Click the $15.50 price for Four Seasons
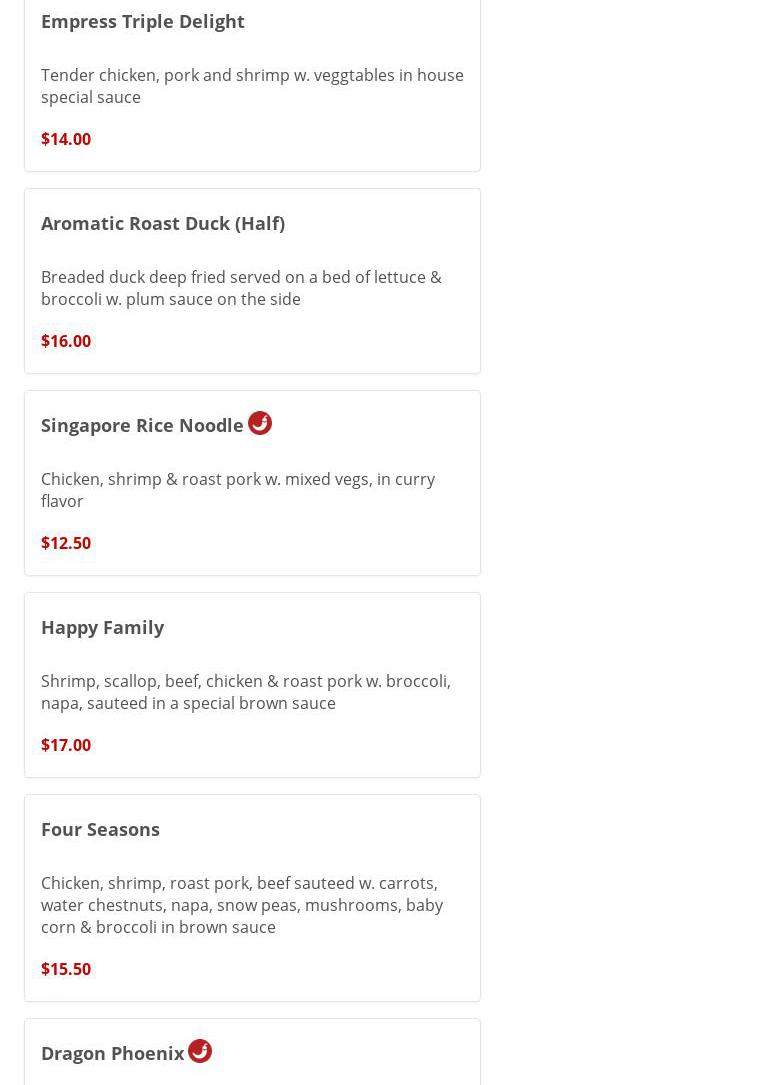 pos(66,969)
